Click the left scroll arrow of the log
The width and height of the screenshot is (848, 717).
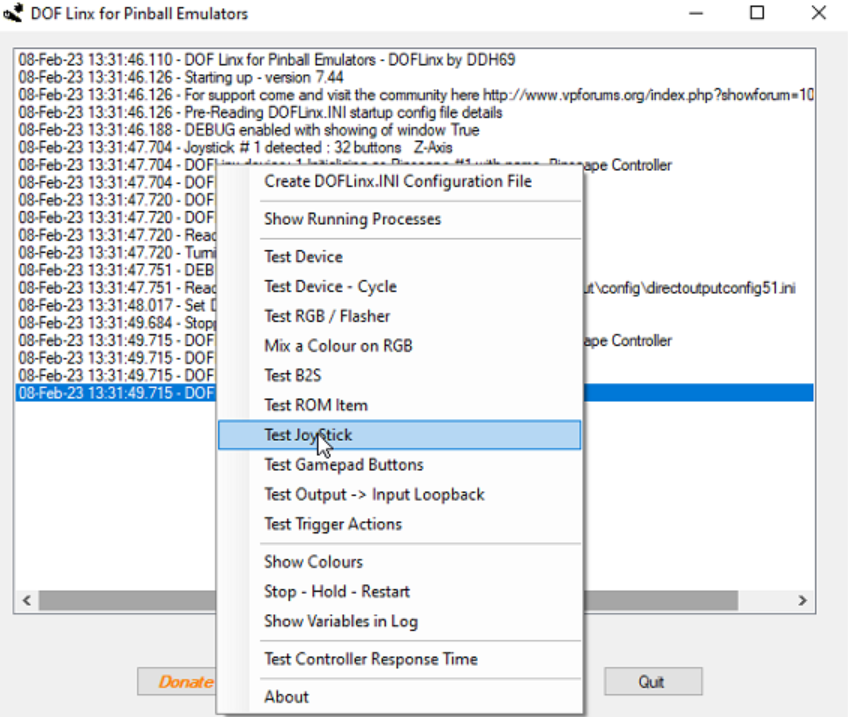[x=26, y=600]
